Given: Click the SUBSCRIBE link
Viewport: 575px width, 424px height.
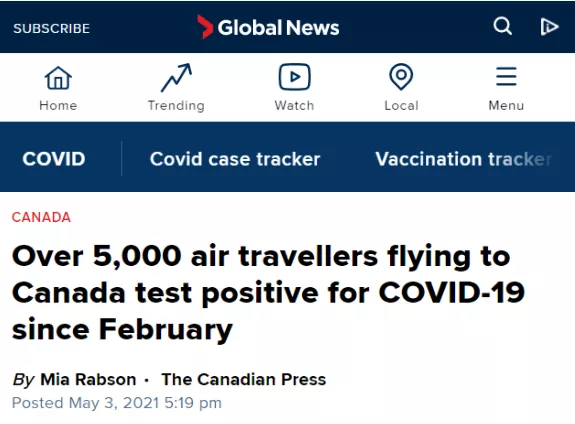Looking at the screenshot, I should tap(51, 28).
